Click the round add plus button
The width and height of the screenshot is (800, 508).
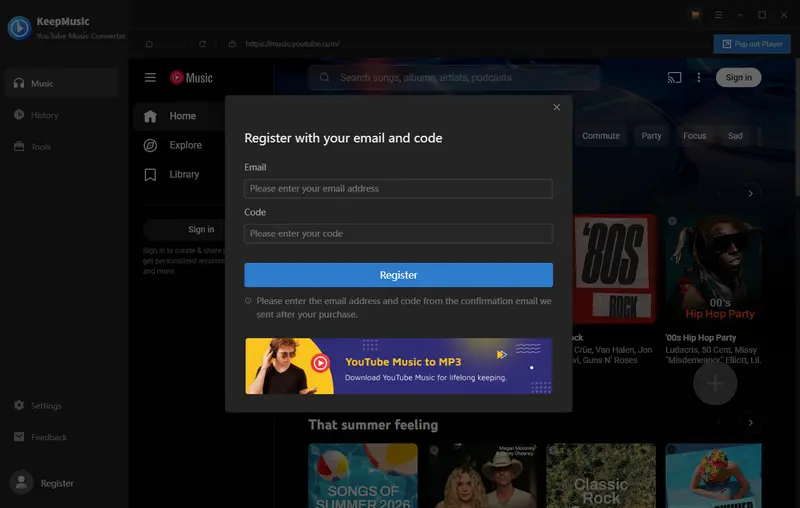(715, 383)
